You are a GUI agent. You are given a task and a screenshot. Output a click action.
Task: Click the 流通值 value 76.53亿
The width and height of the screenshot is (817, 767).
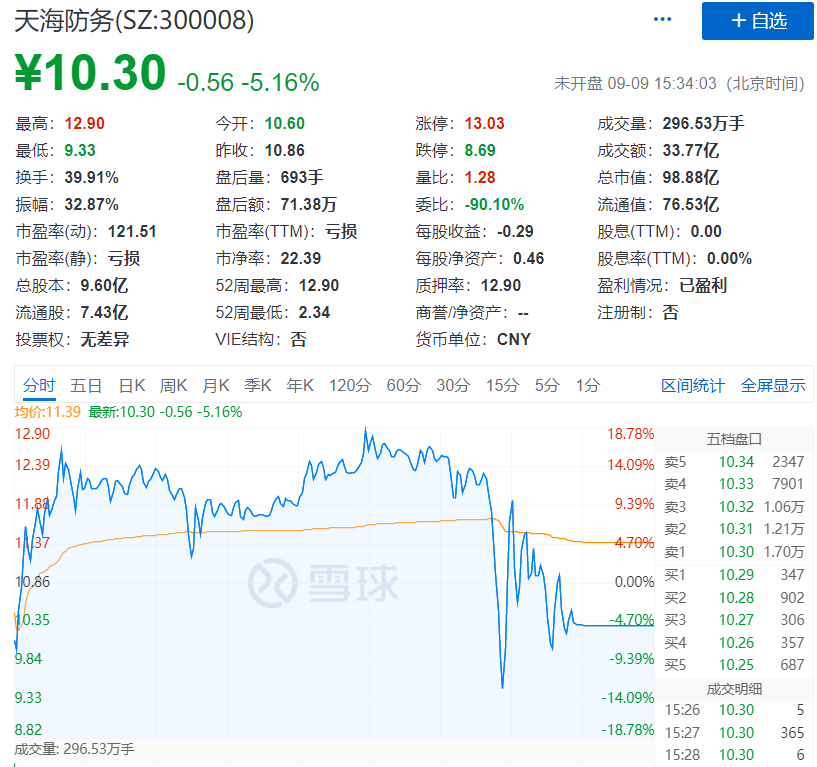[690, 205]
